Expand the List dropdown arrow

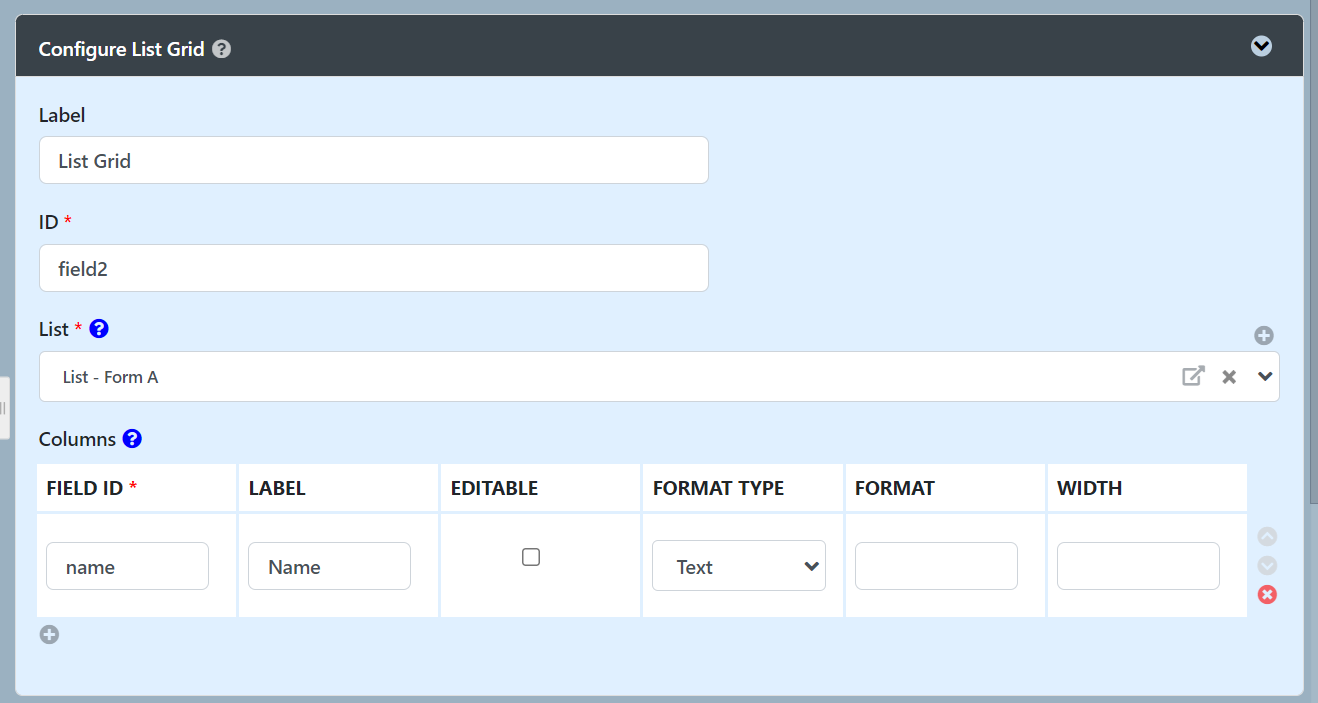1265,377
